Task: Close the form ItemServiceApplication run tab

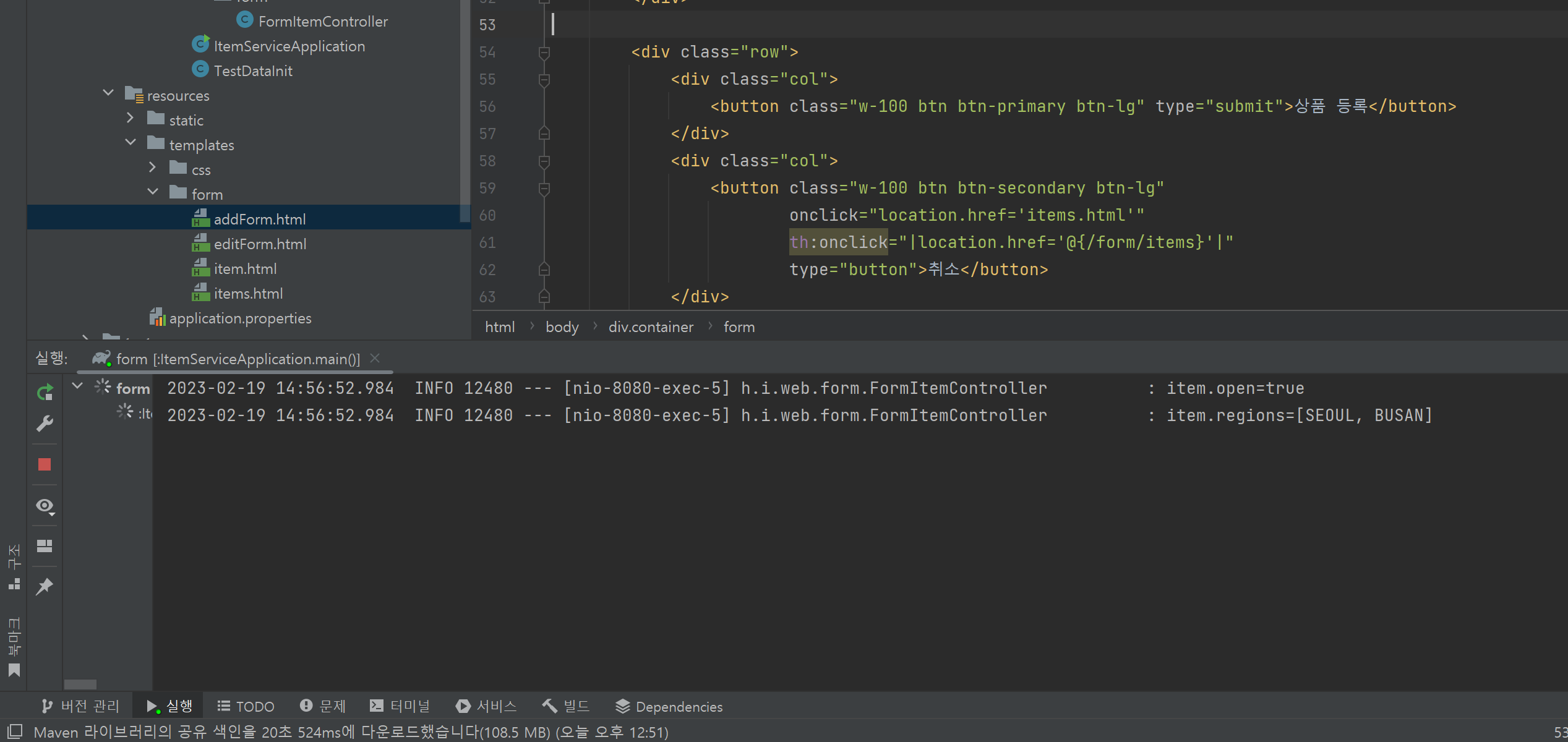Action: [x=375, y=358]
